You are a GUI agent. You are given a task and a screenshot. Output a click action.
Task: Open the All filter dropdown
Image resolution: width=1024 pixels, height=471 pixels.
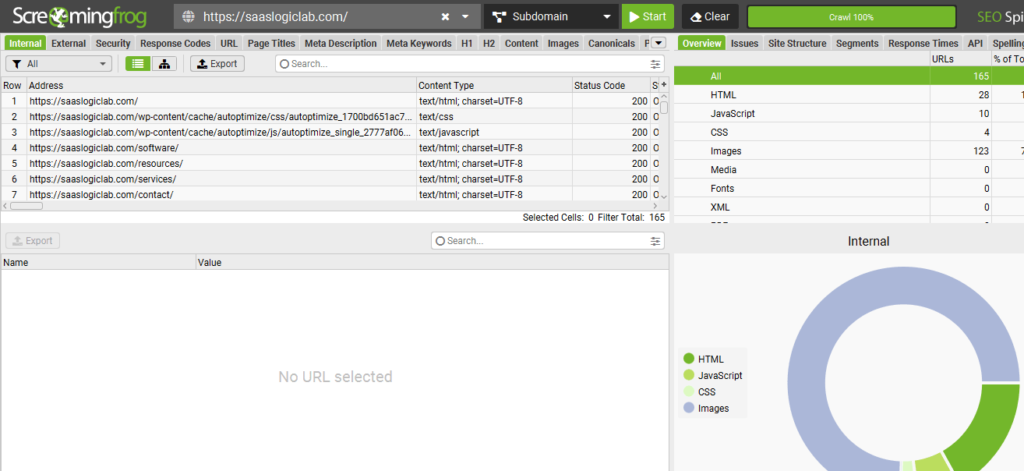coord(59,64)
